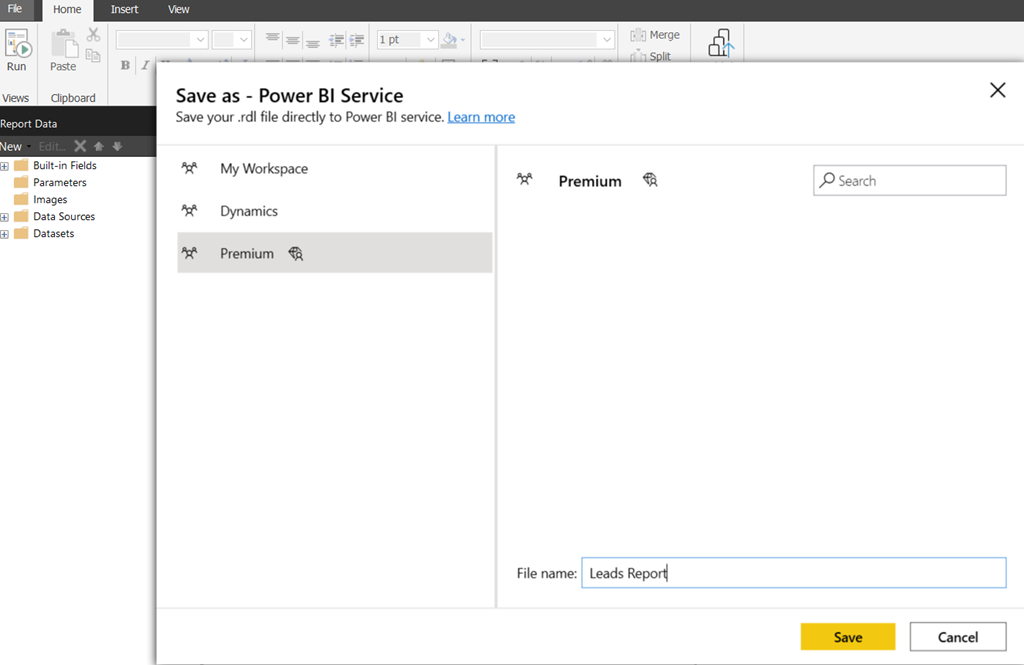Decrease paragraph indent
The image size is (1024, 665).
click(x=336, y=41)
